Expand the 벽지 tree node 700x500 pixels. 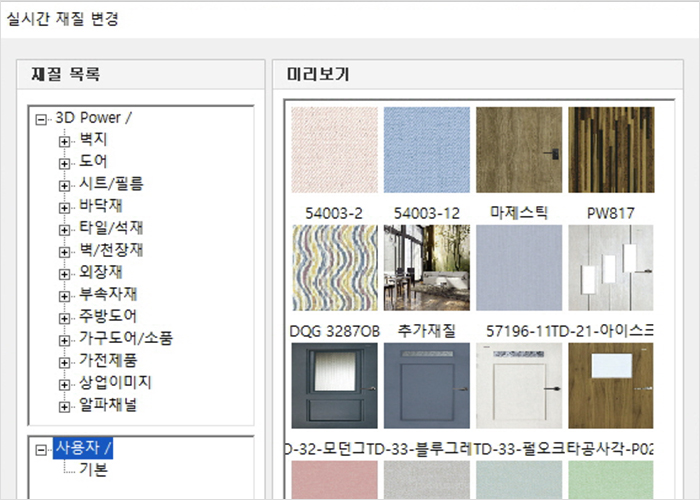point(66,140)
